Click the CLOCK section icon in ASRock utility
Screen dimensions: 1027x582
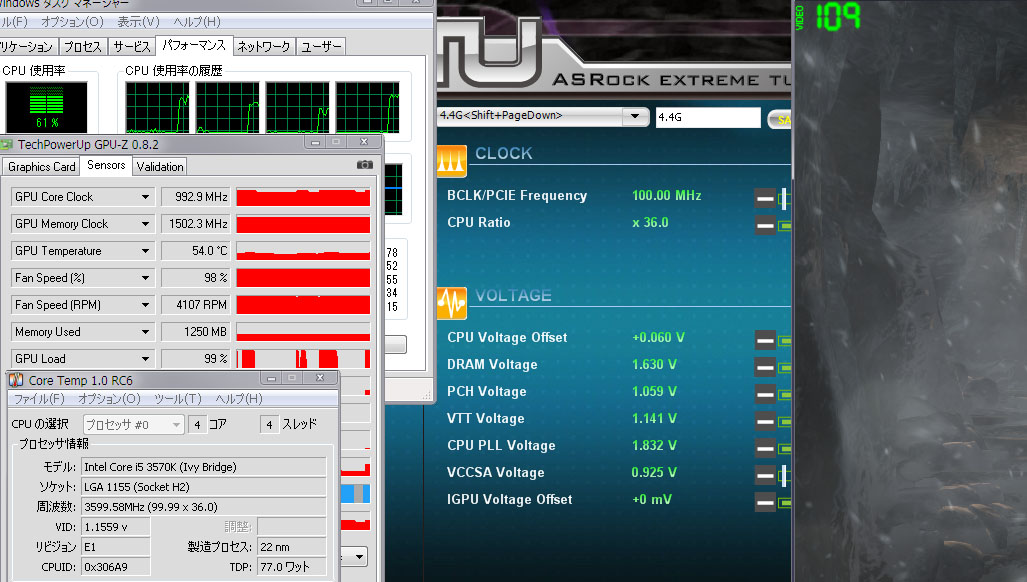point(451,161)
